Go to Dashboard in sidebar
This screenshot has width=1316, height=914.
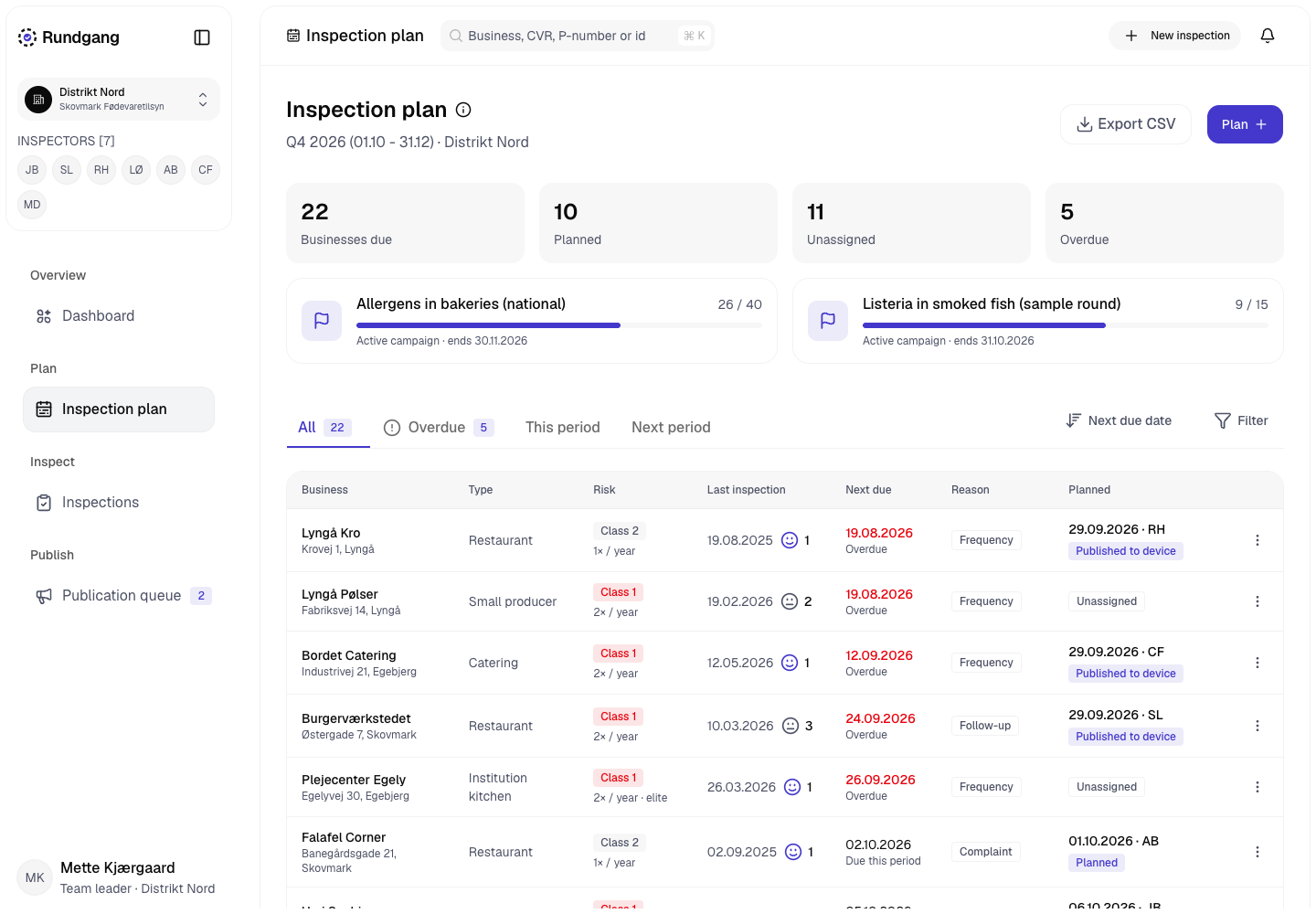[x=119, y=316]
